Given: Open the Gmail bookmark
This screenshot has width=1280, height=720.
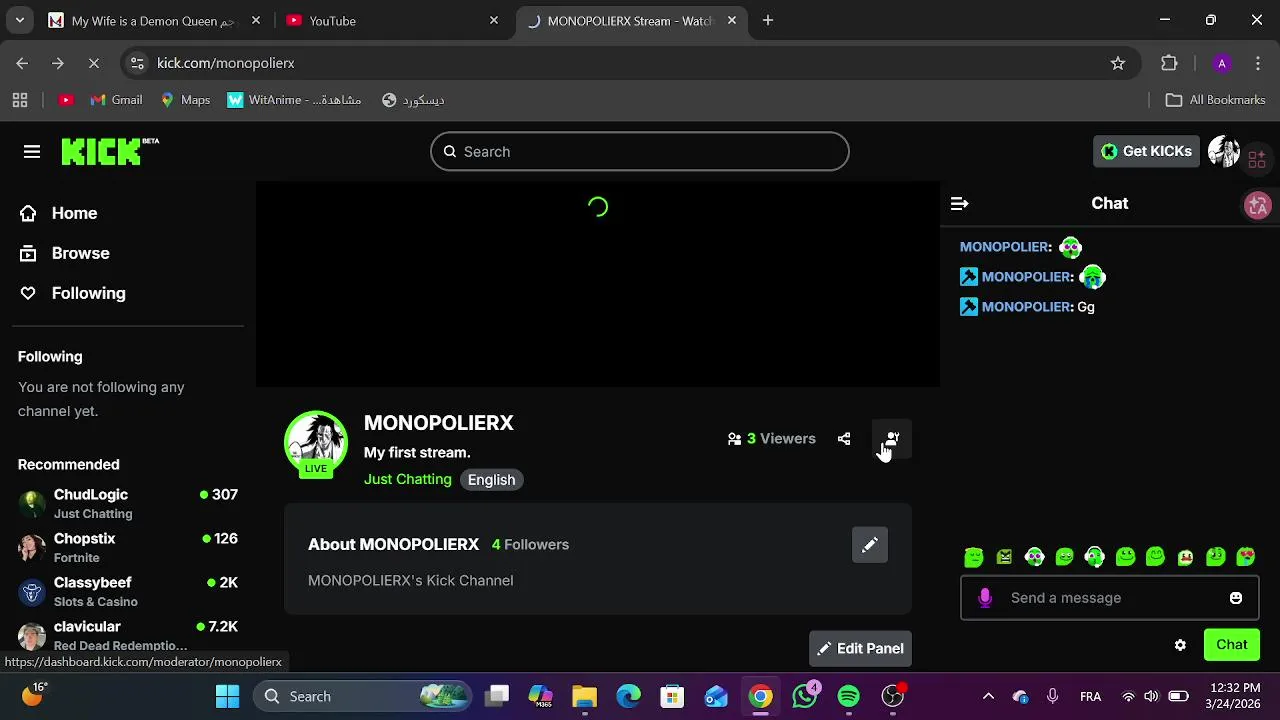Looking at the screenshot, I should tap(116, 100).
